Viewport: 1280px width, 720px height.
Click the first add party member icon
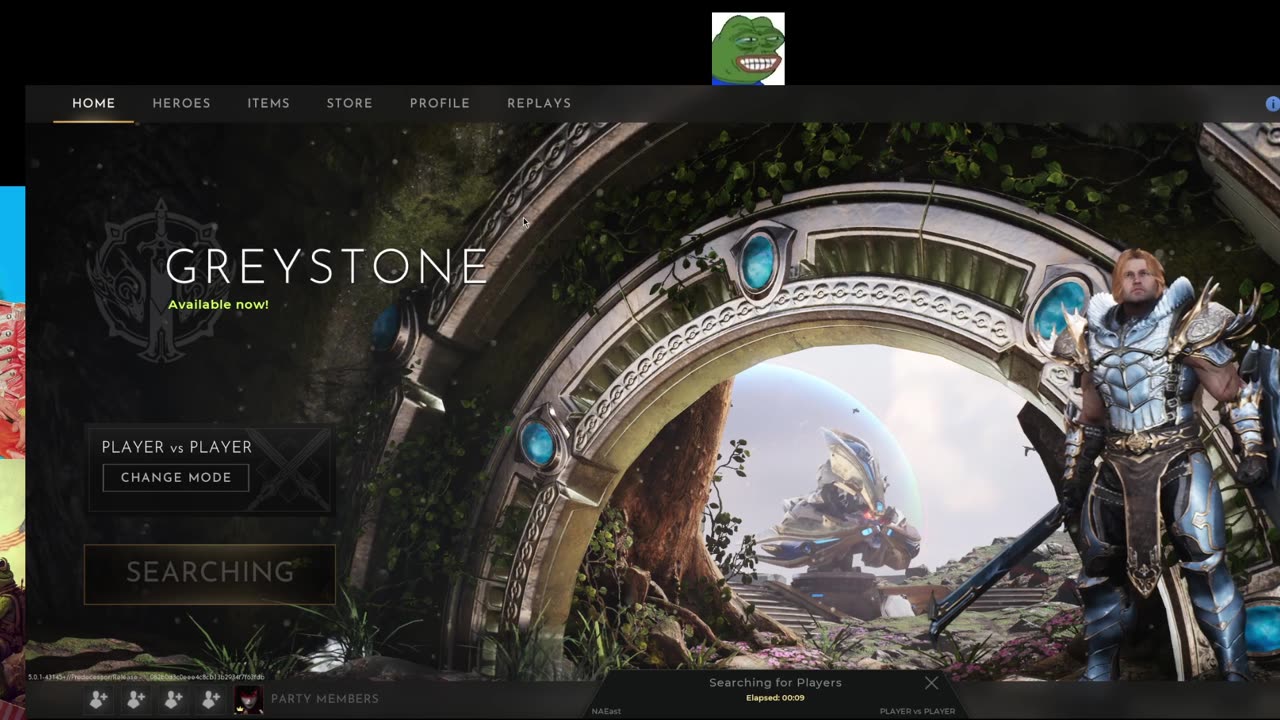(x=98, y=699)
